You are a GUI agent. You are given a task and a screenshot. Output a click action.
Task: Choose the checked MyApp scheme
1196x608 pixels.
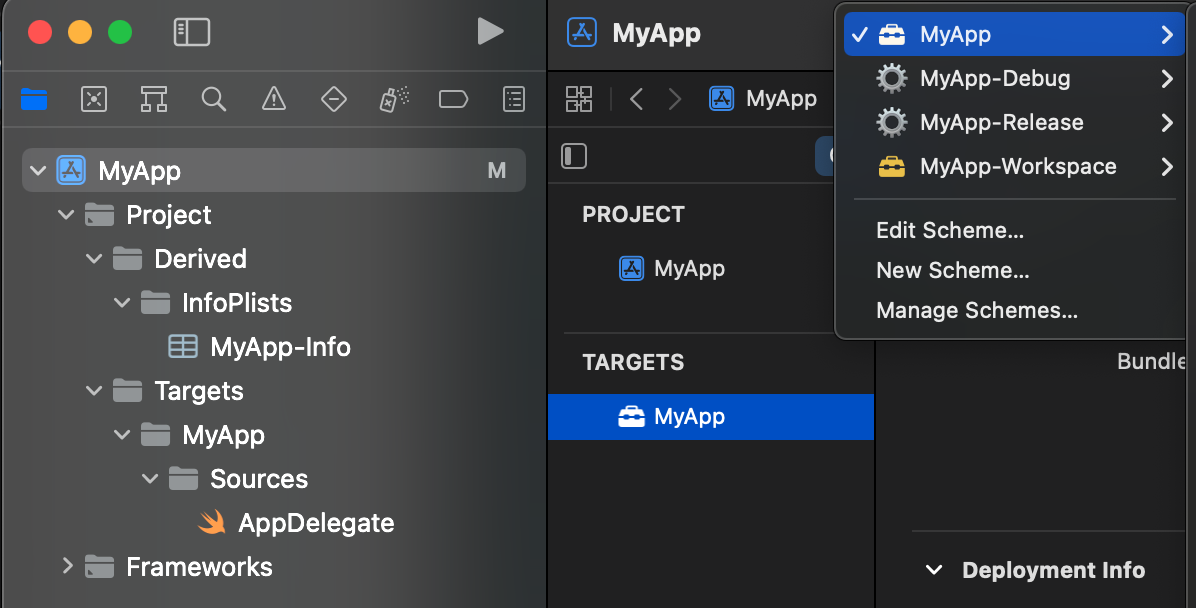(1014, 34)
